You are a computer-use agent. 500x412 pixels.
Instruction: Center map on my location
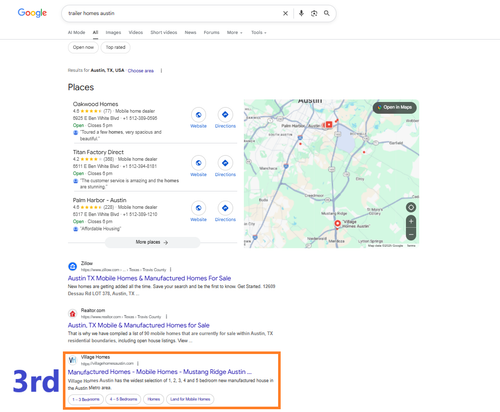coord(411,207)
